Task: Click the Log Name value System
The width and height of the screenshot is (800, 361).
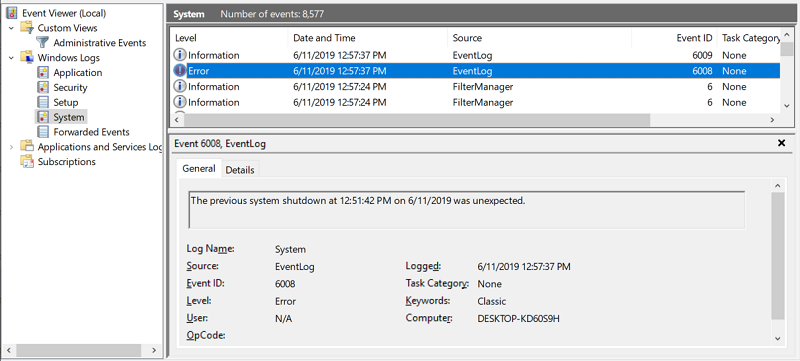Action: click(x=290, y=249)
